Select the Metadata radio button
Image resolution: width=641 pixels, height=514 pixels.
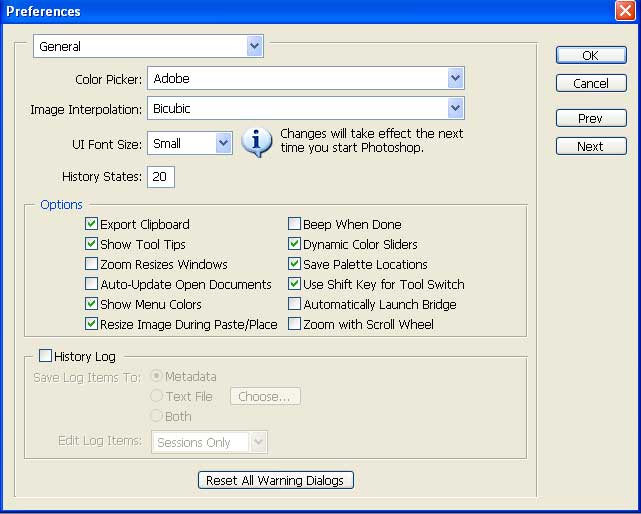point(157,376)
